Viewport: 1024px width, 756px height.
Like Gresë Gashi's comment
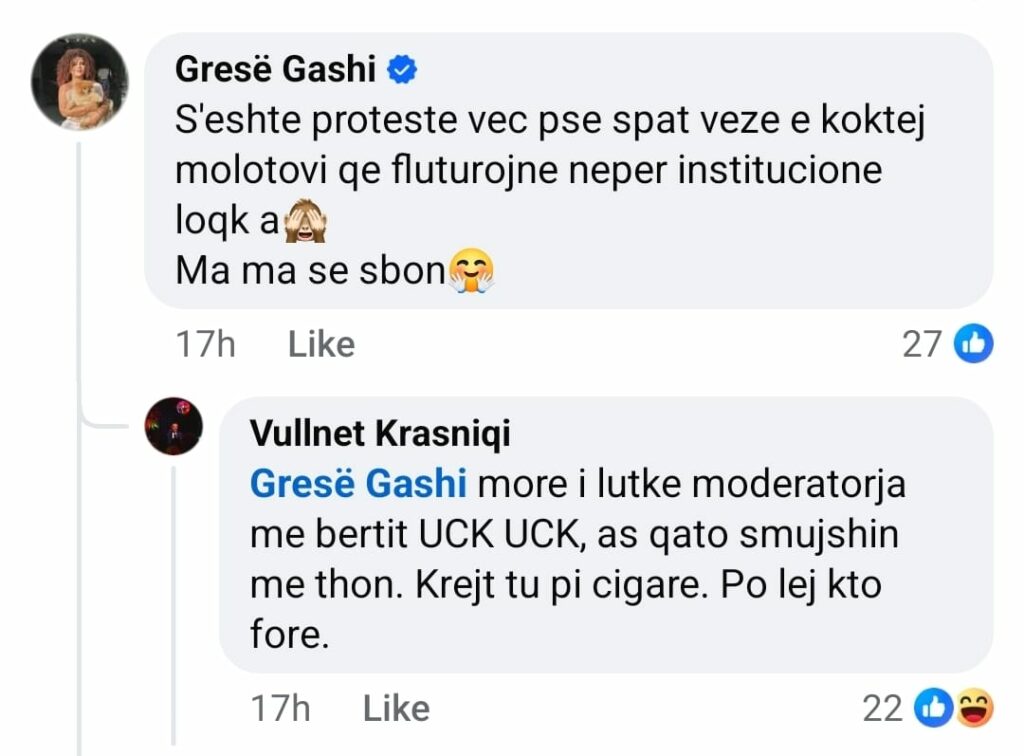(321, 344)
